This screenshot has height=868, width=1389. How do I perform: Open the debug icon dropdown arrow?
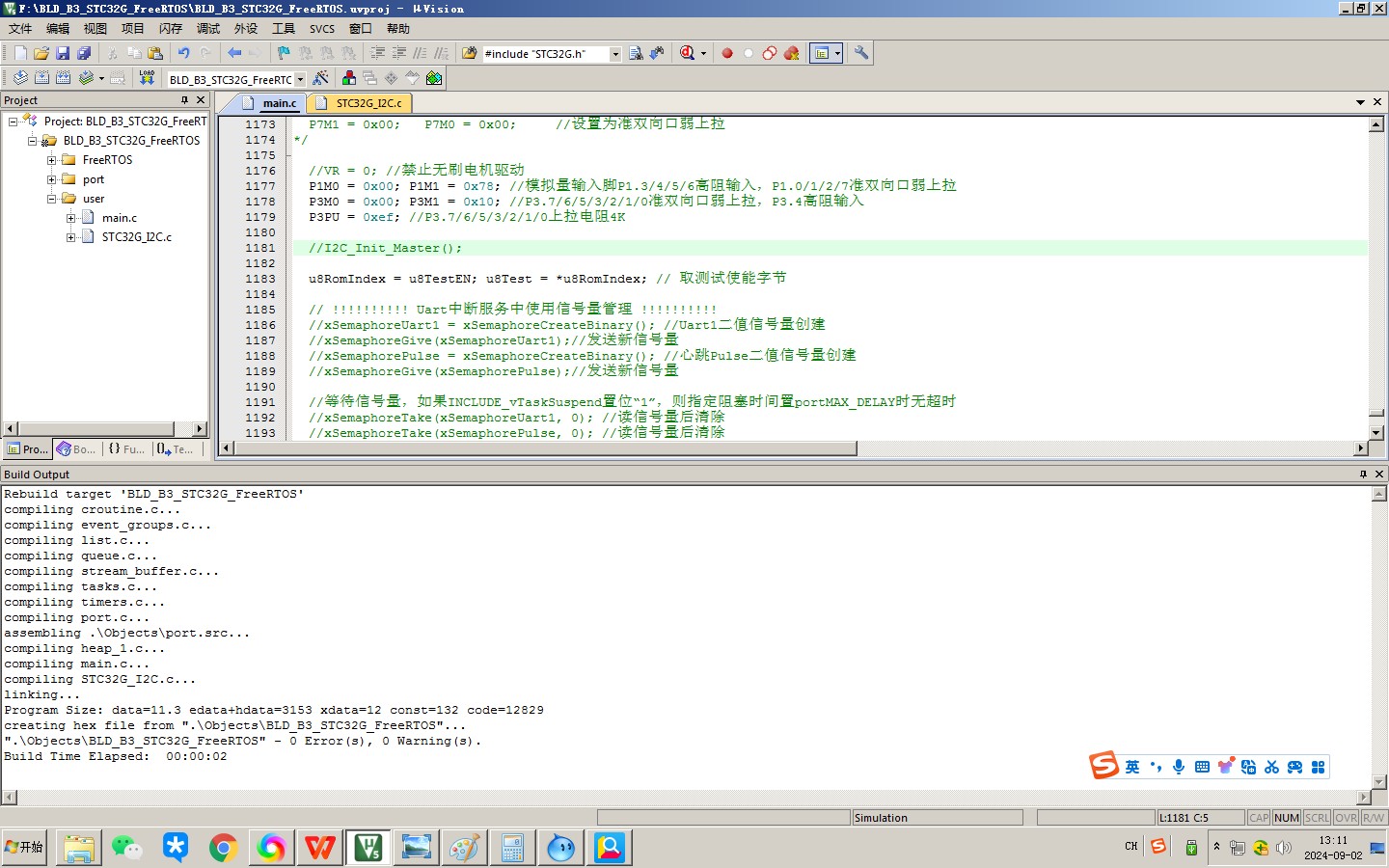(x=703, y=54)
